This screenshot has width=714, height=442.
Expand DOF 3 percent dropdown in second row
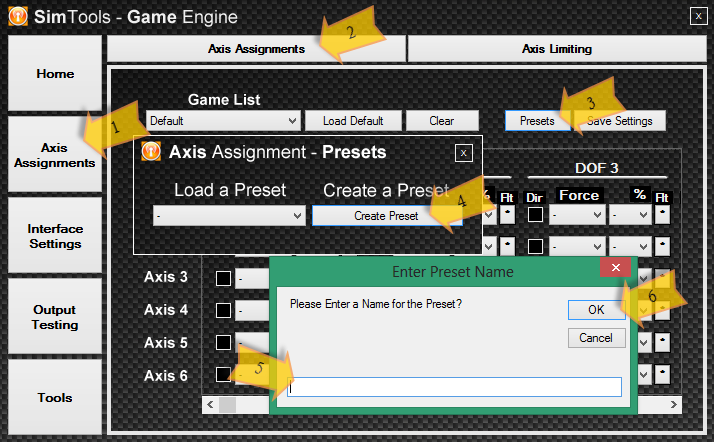point(630,247)
